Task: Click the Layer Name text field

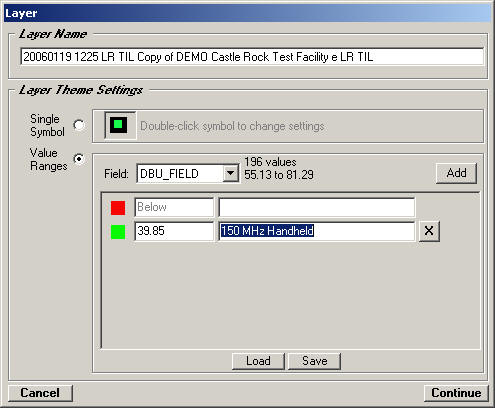Action: 252,57
